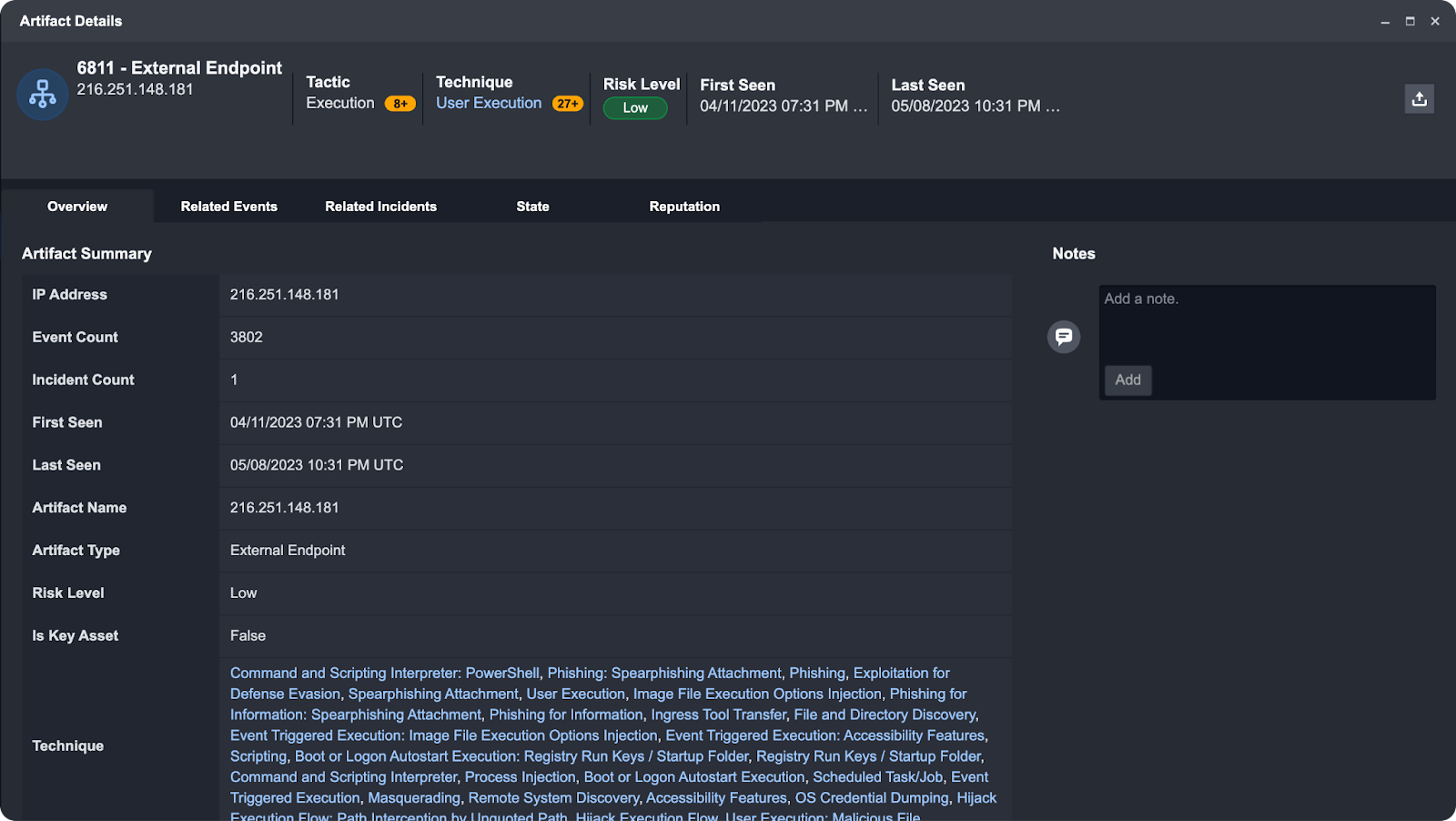1456x821 pixels.
Task: Open the Related Incidents tab
Action: [x=380, y=207]
